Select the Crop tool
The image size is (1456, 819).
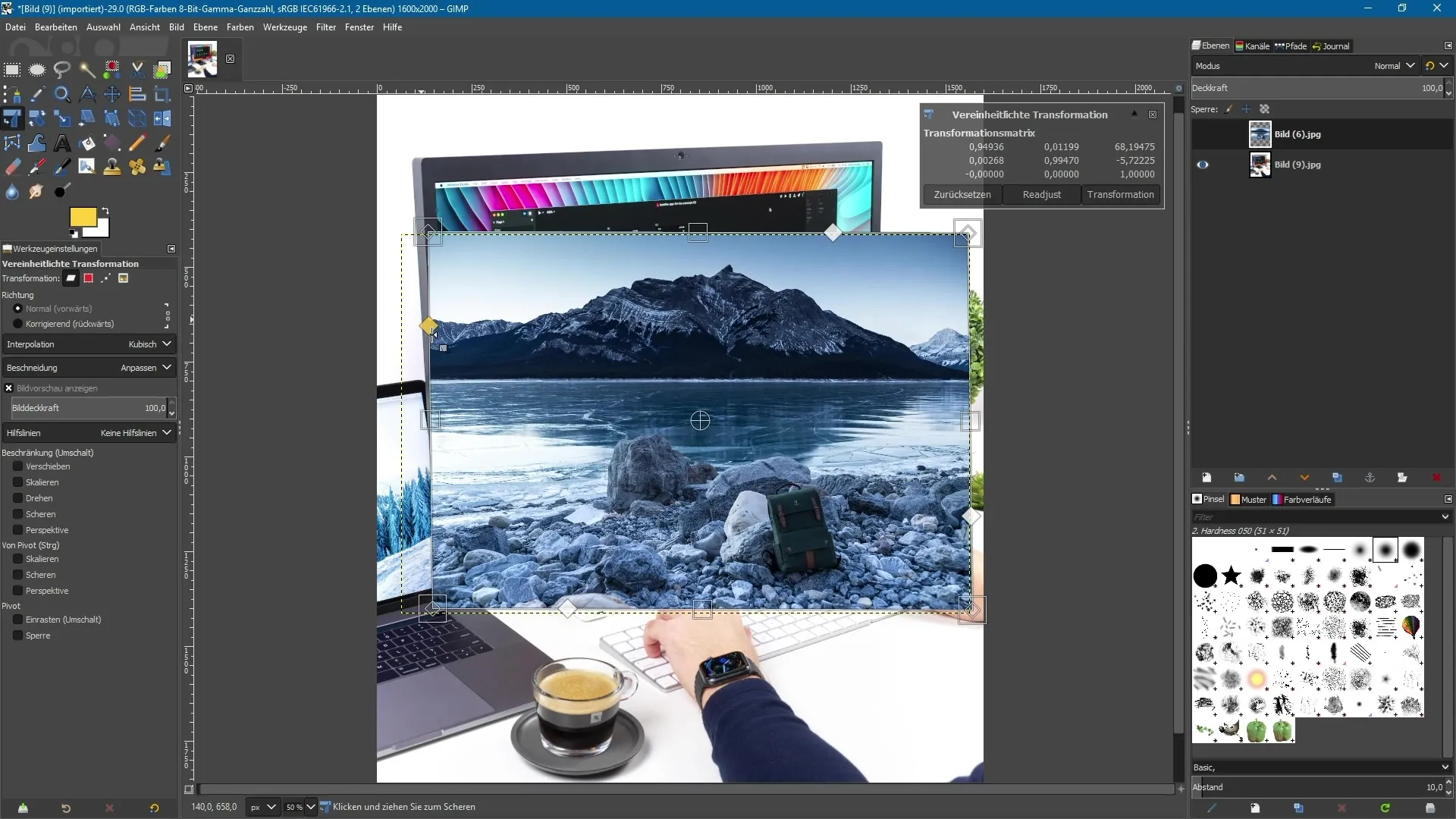(162, 94)
